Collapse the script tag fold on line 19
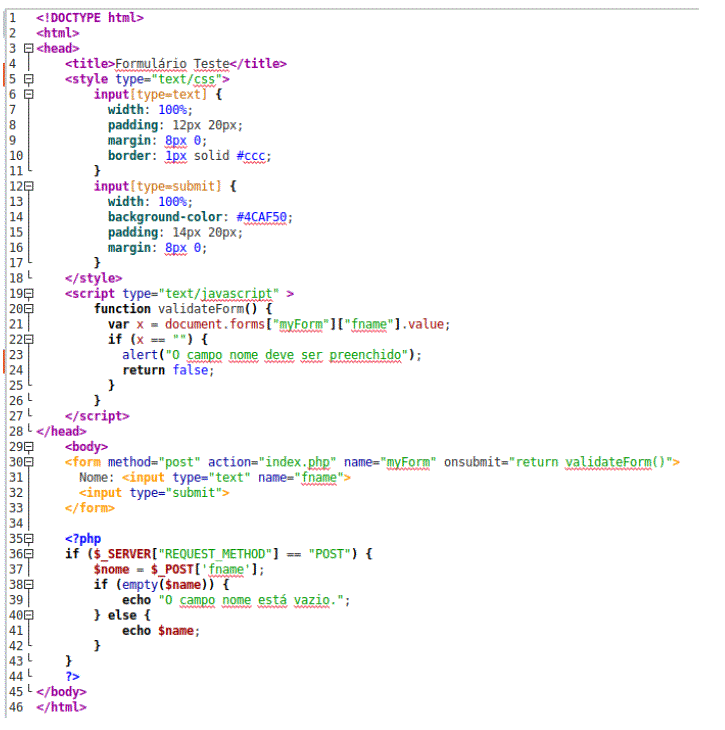The image size is (725, 730). [x=28, y=293]
